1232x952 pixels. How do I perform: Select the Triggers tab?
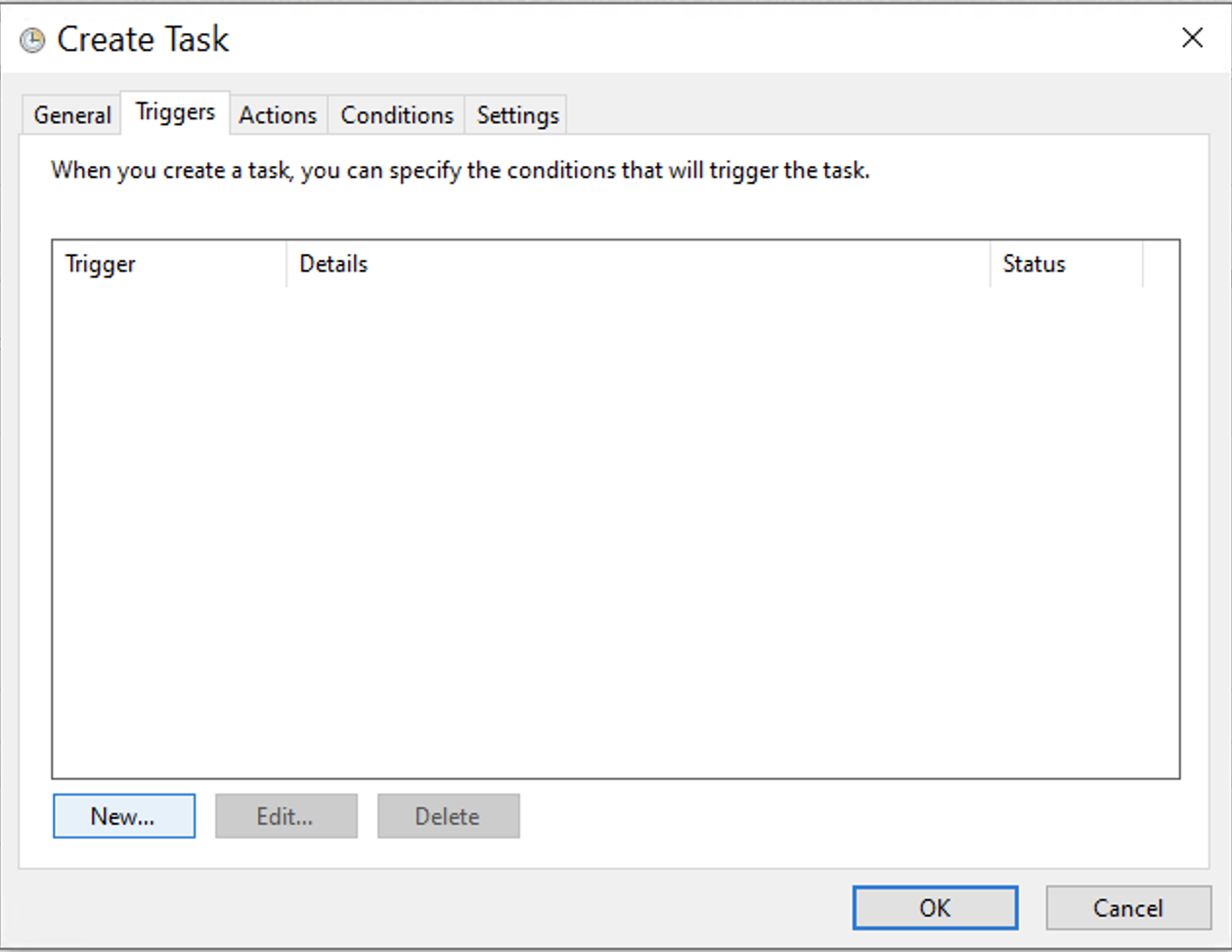174,111
